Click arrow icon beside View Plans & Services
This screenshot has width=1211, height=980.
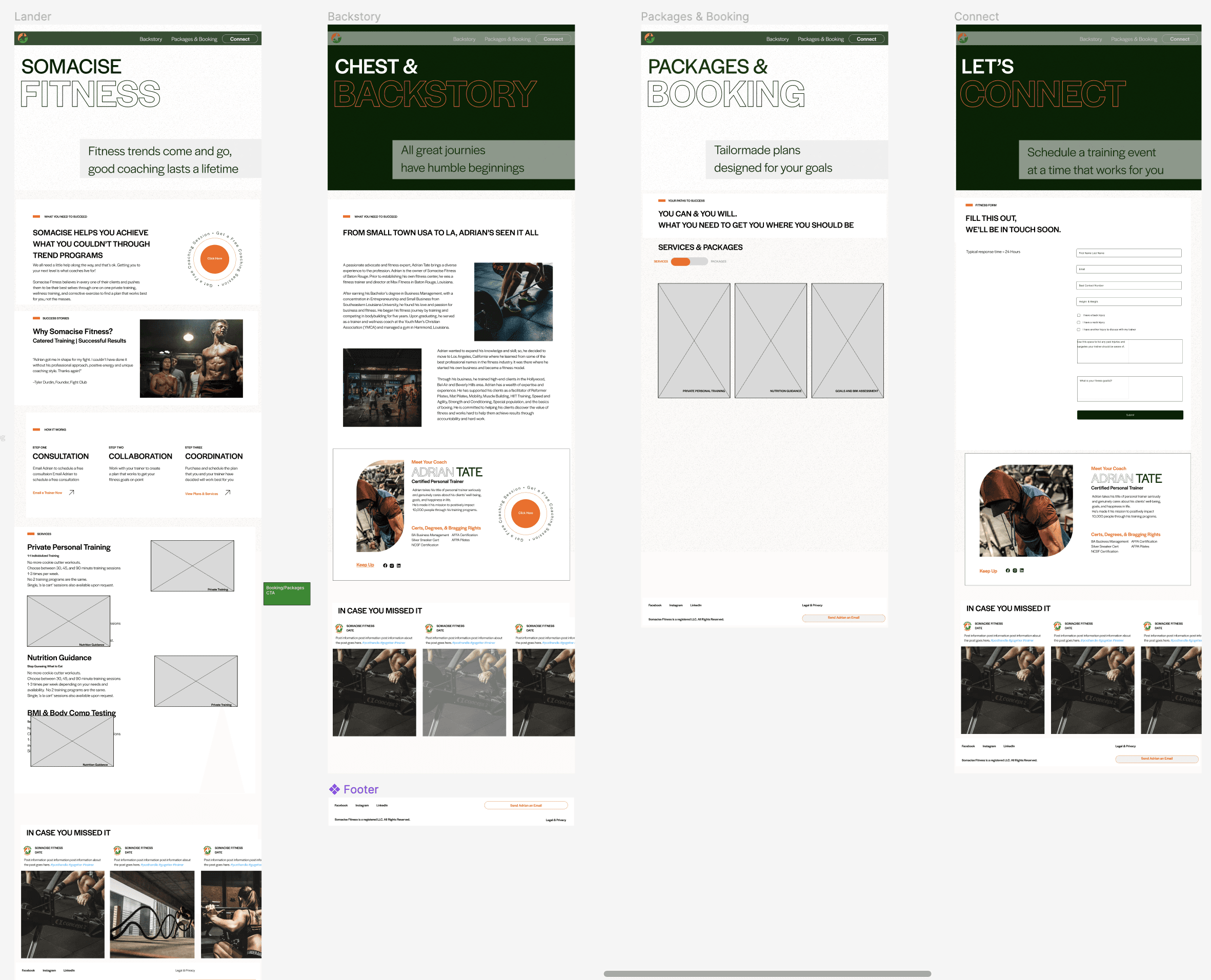pyautogui.click(x=228, y=492)
